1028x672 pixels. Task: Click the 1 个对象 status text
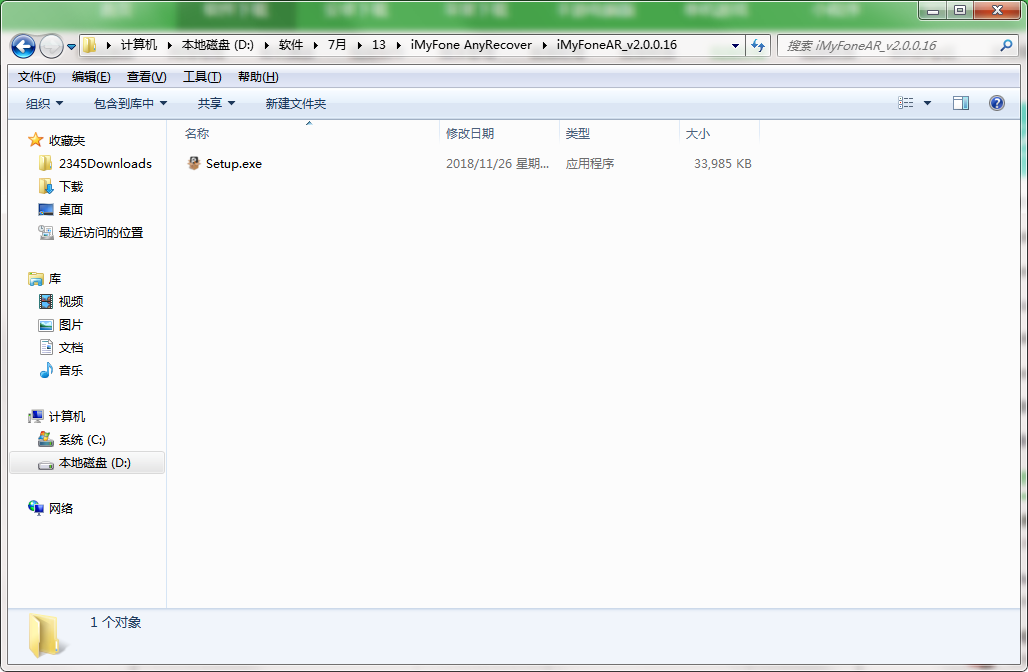115,622
